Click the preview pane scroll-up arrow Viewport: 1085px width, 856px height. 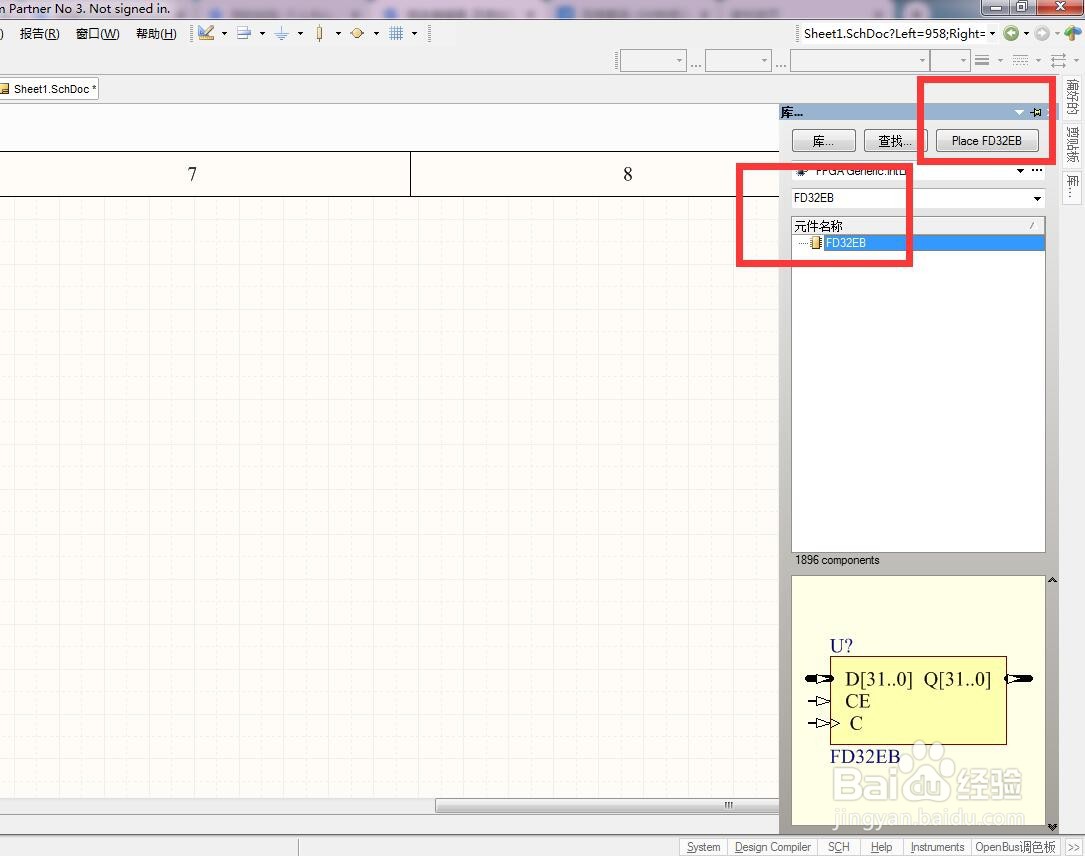1052,581
